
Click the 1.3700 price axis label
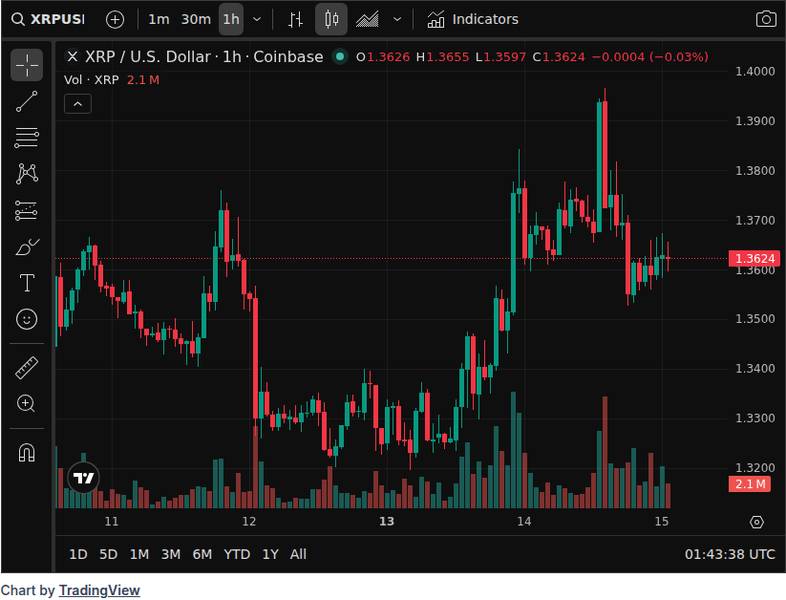(755, 220)
